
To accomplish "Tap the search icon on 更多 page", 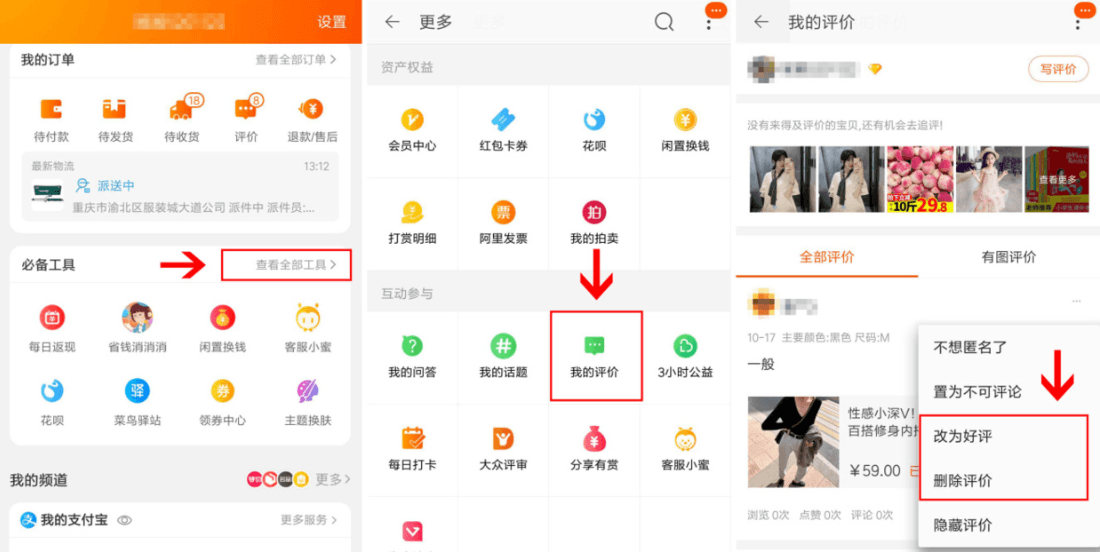I will pos(664,22).
